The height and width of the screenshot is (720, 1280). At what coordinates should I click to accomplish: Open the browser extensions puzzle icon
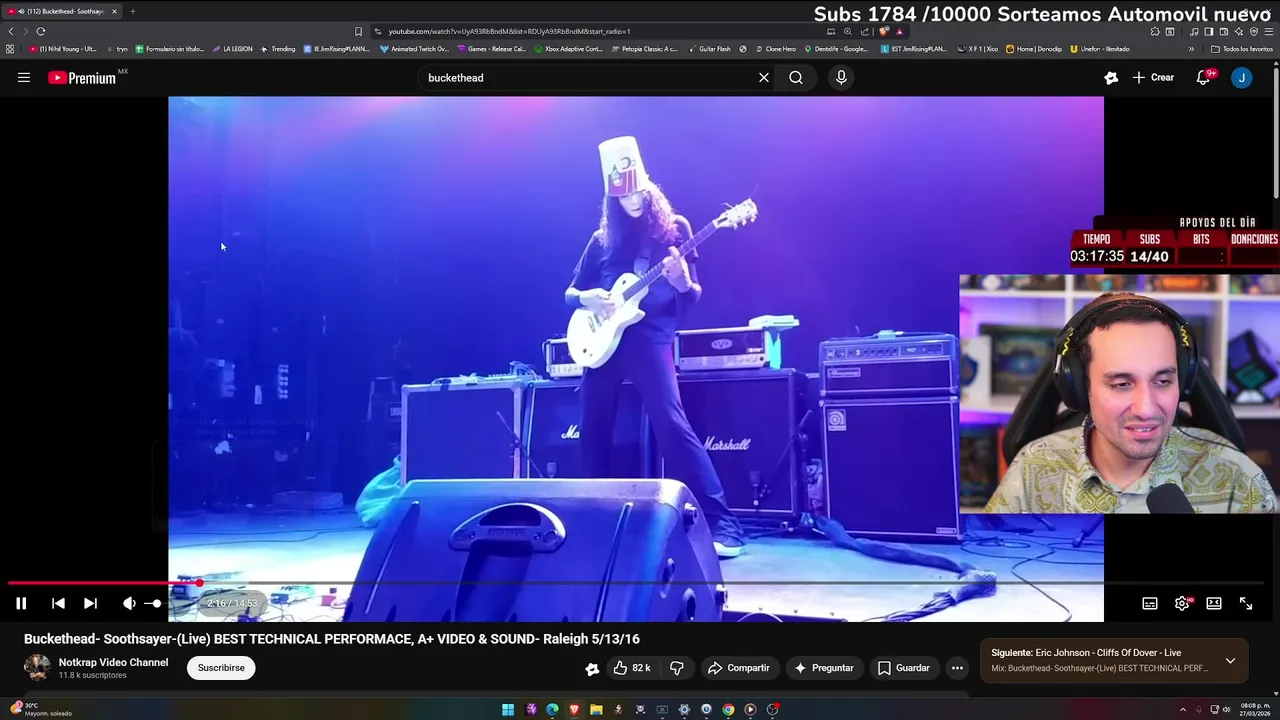pyautogui.click(x=1154, y=31)
